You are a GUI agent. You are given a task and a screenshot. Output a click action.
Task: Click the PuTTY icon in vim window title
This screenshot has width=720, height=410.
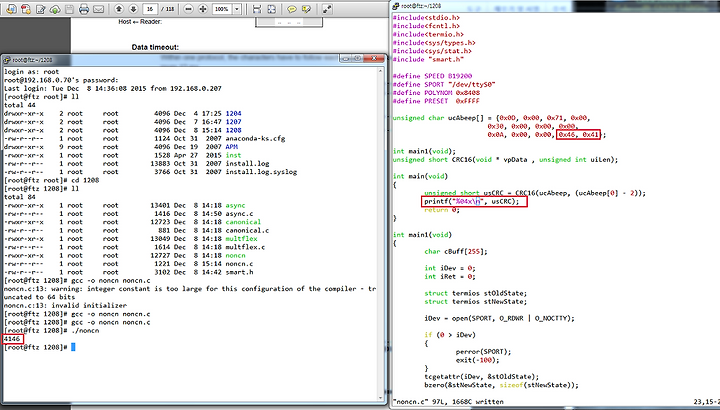coord(396,6)
